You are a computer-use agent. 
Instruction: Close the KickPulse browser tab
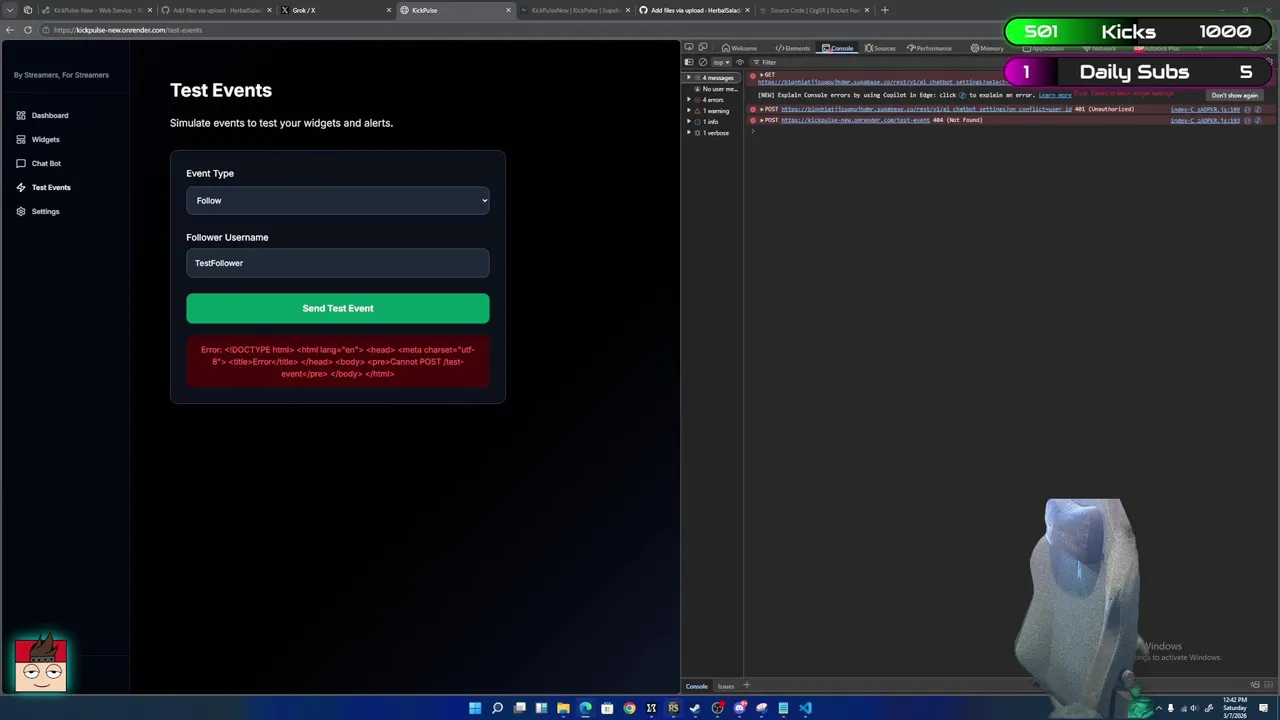(x=508, y=10)
